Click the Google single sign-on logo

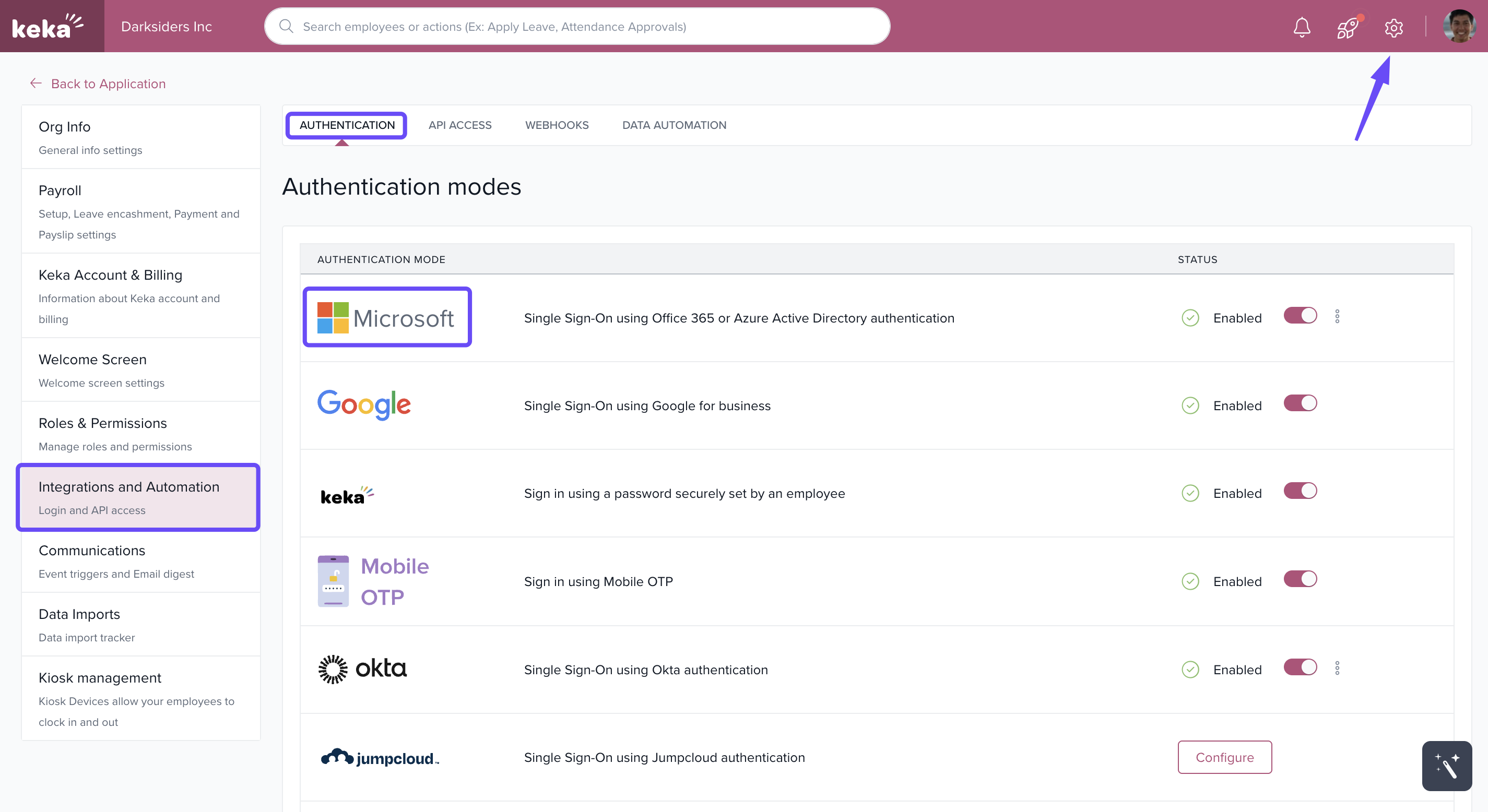click(x=364, y=405)
